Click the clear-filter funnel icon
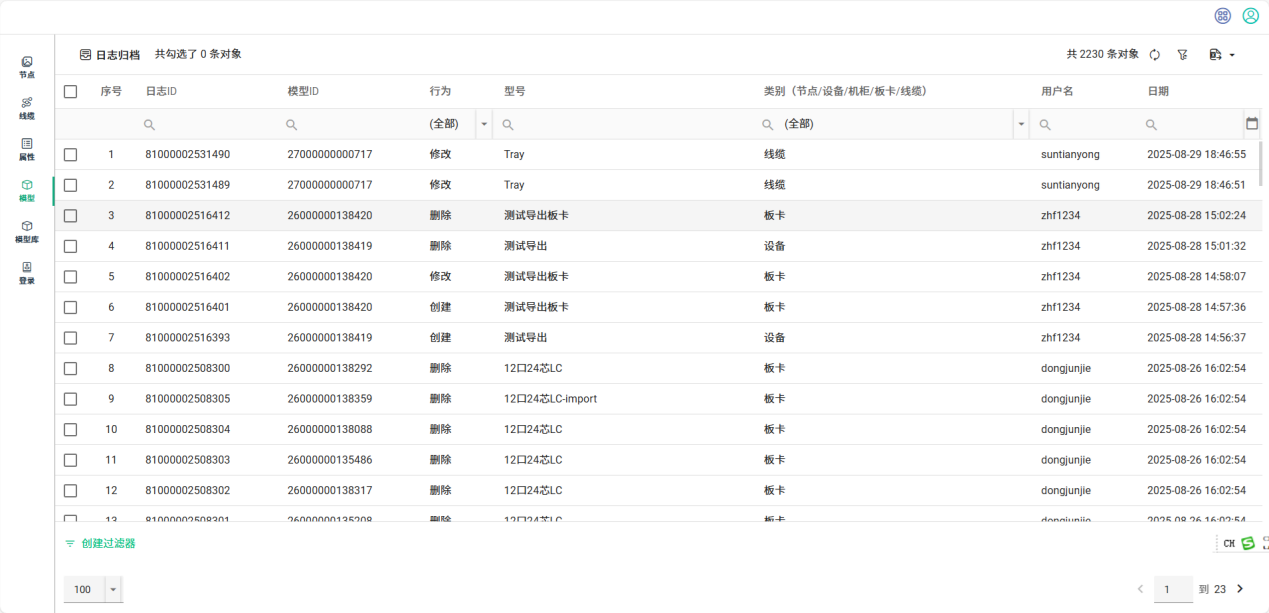 point(1183,55)
